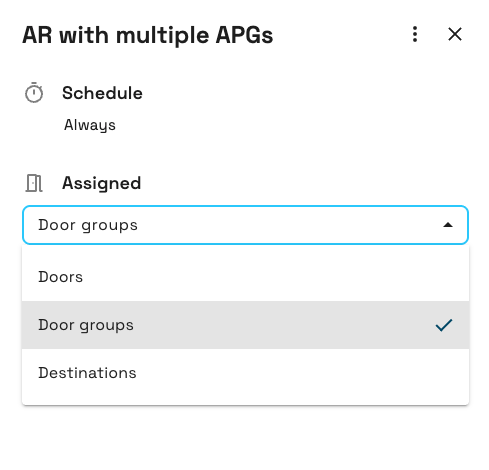Click the Schedule heading
Screen dimensions: 489x470
[x=102, y=93]
